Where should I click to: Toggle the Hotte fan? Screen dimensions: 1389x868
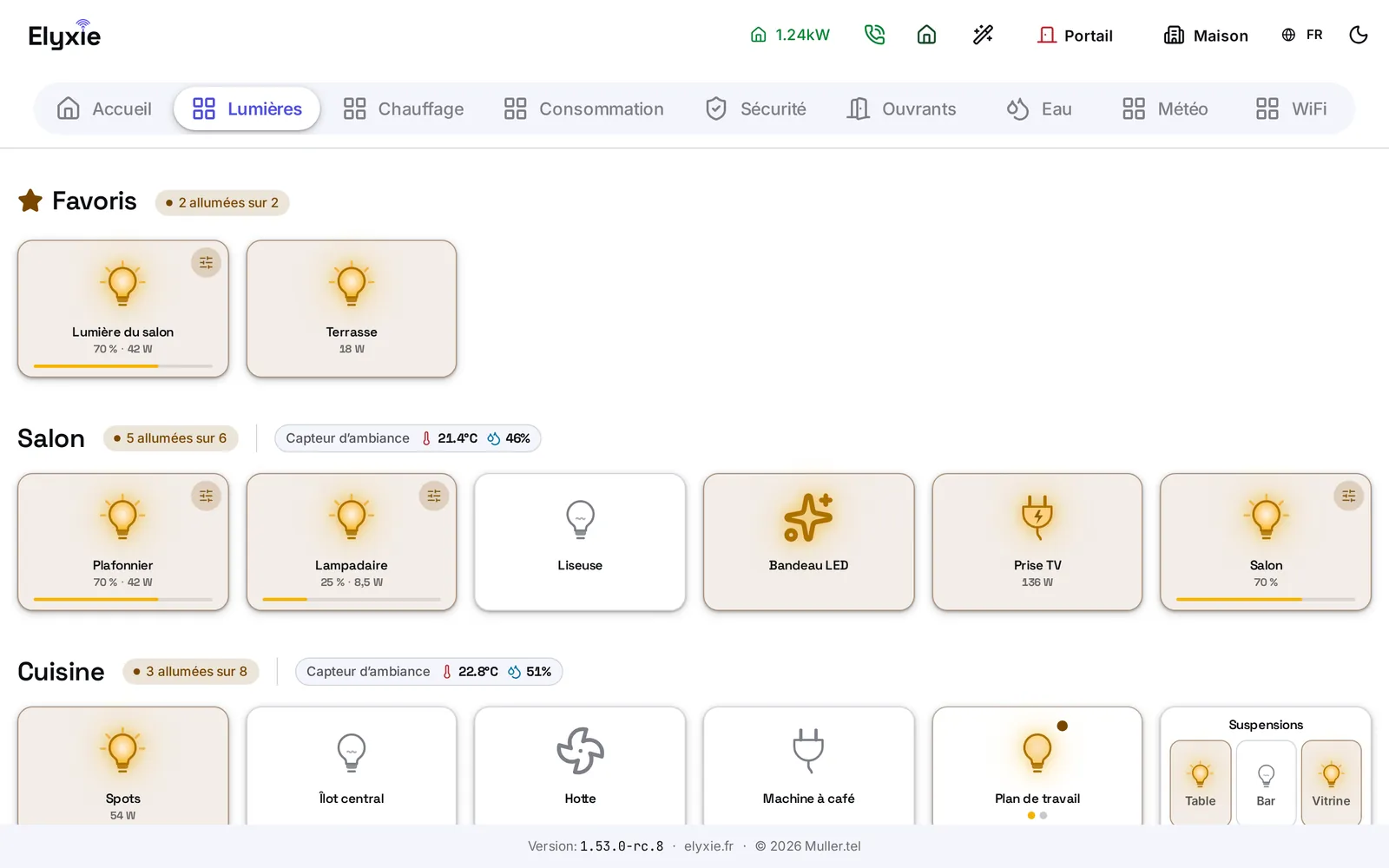(580, 767)
